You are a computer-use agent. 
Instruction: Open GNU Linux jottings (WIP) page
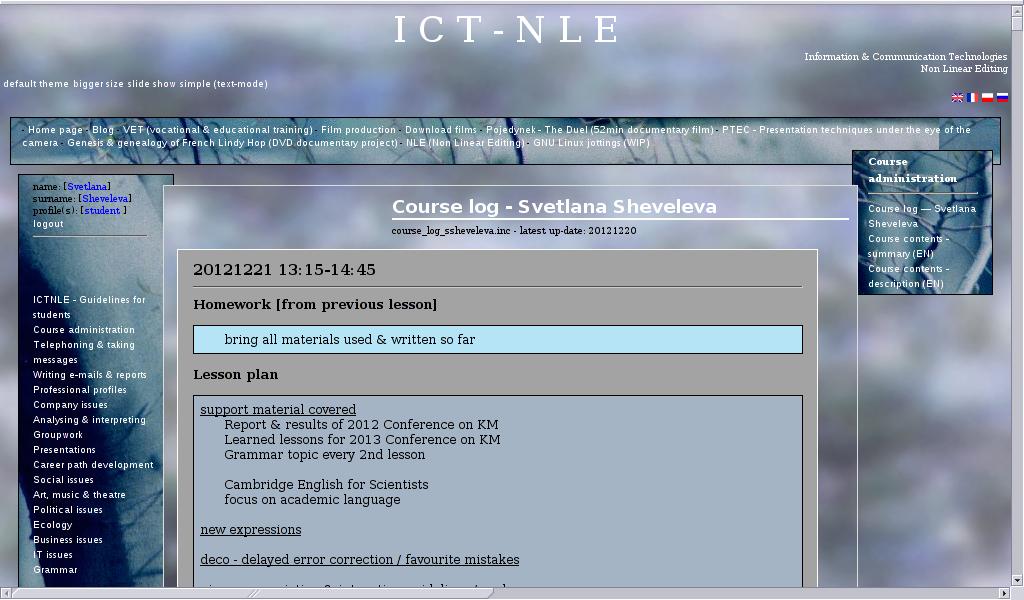click(591, 143)
